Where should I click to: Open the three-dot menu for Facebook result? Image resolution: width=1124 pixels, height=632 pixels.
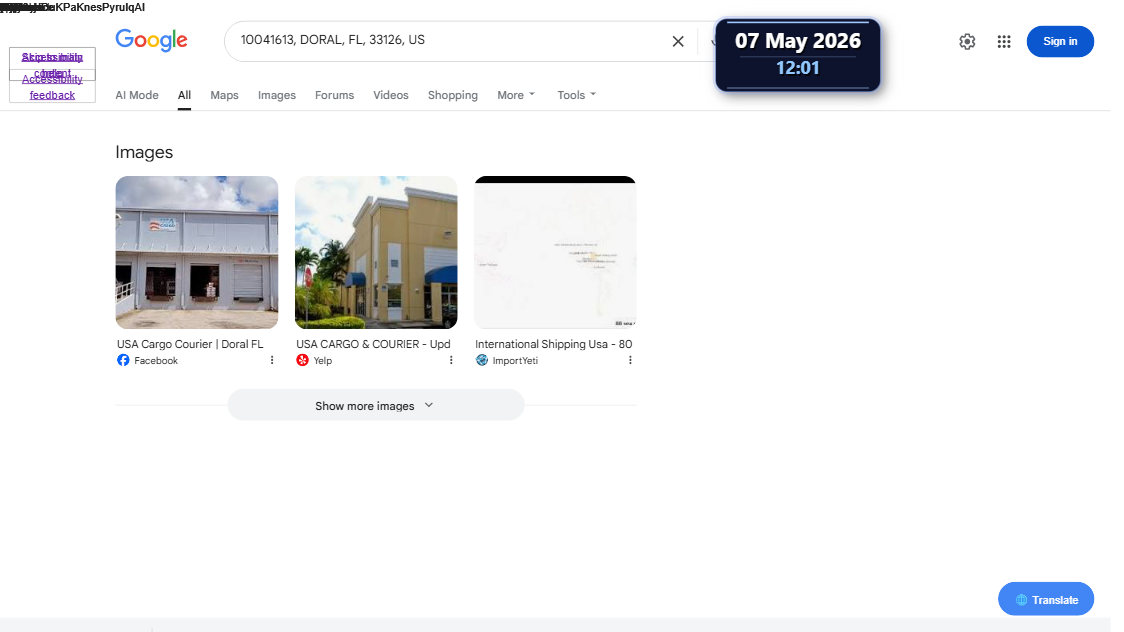tap(272, 360)
